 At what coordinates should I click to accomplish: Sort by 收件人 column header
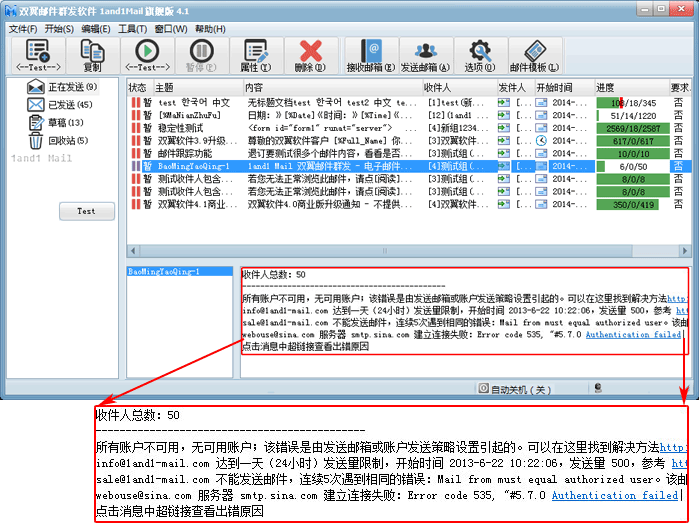(x=460, y=87)
